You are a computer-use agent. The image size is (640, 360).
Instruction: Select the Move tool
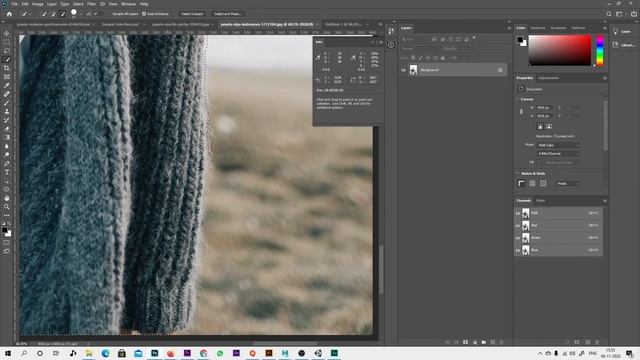click(7, 33)
